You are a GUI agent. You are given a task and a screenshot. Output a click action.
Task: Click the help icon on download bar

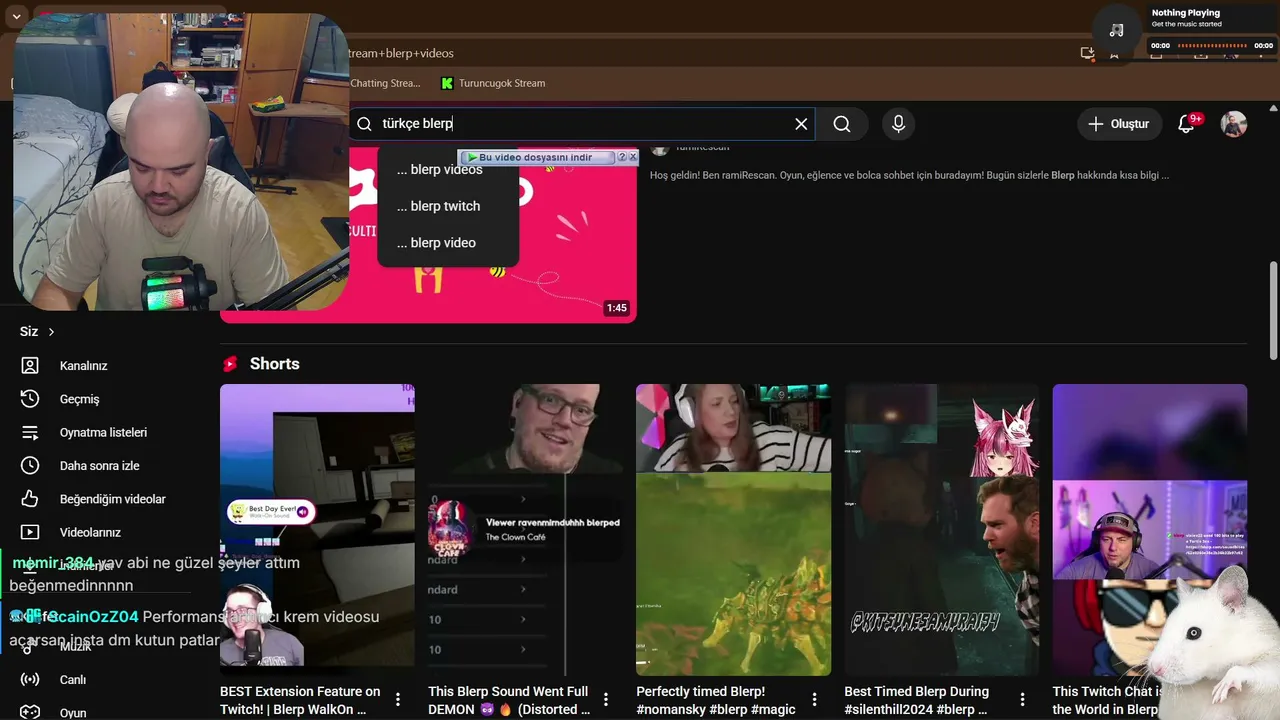click(x=622, y=157)
